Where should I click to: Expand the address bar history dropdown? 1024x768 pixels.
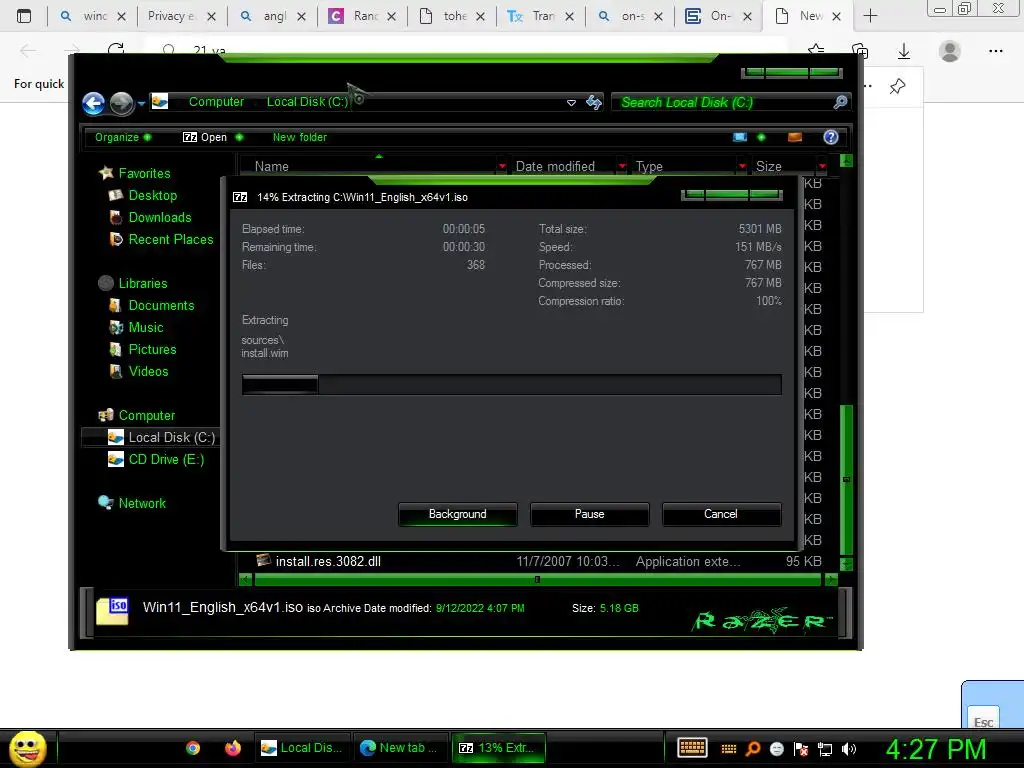pyautogui.click(x=571, y=103)
